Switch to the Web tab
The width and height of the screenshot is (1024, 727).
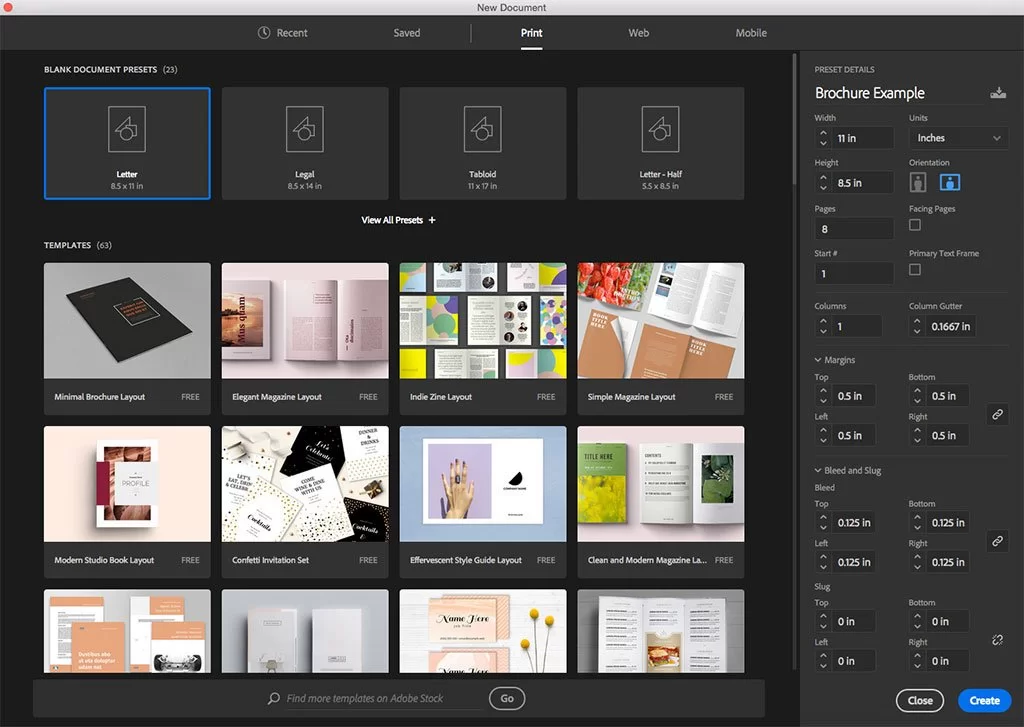point(638,32)
